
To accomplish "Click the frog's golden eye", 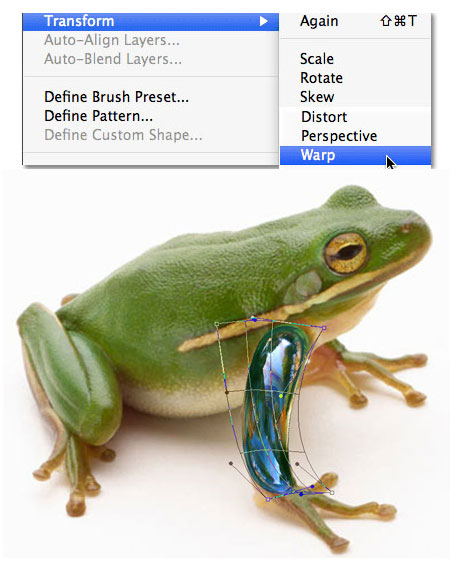I will tap(346, 253).
